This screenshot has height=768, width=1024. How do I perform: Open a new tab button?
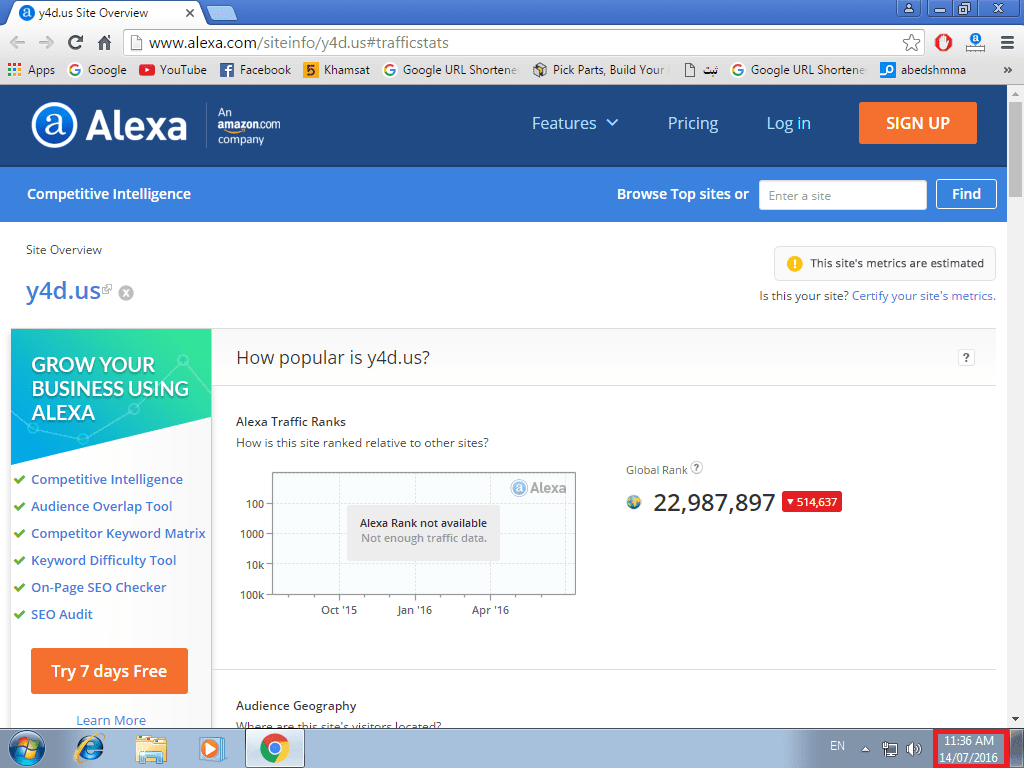(221, 13)
